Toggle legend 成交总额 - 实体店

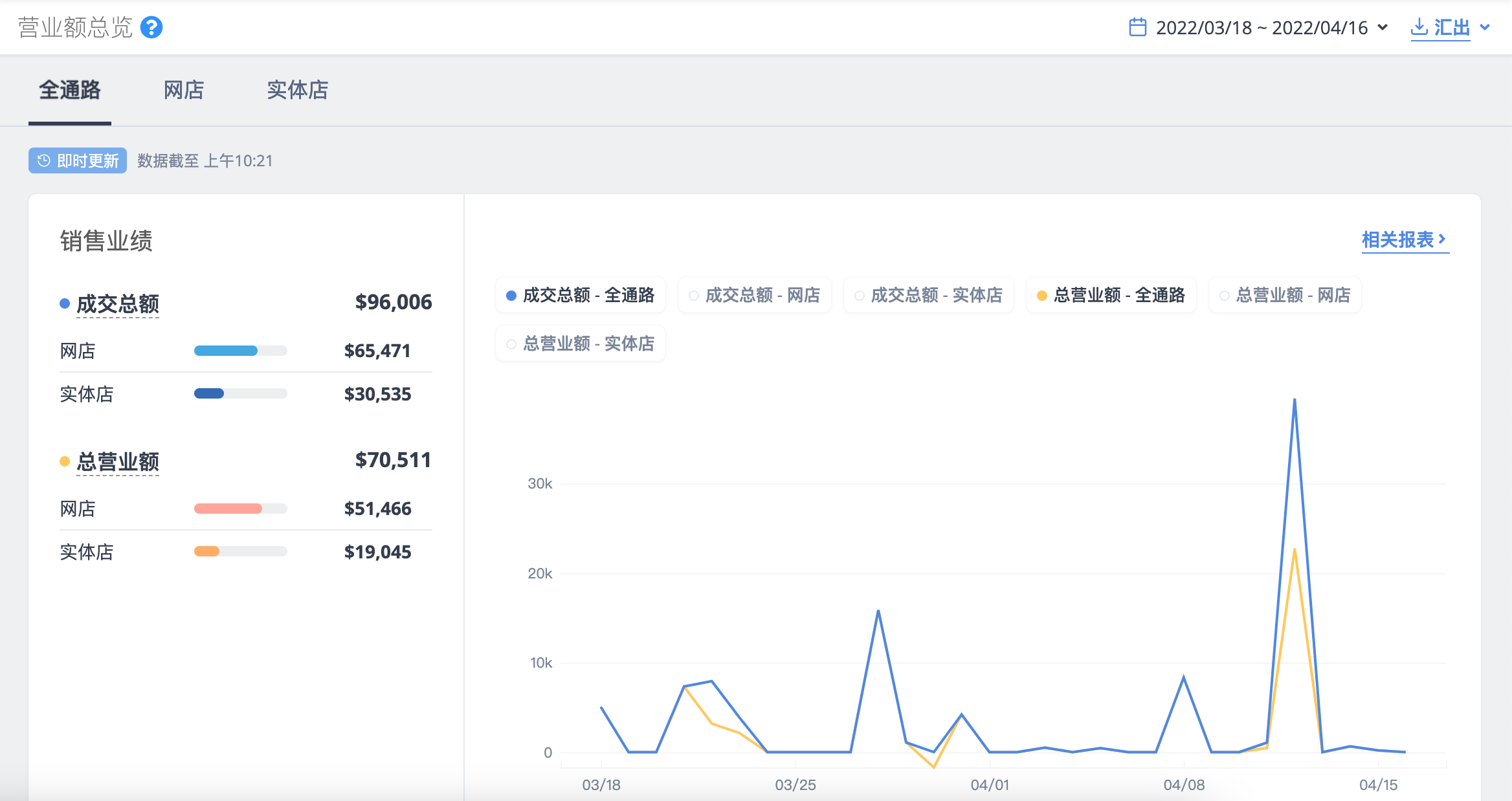(929, 295)
